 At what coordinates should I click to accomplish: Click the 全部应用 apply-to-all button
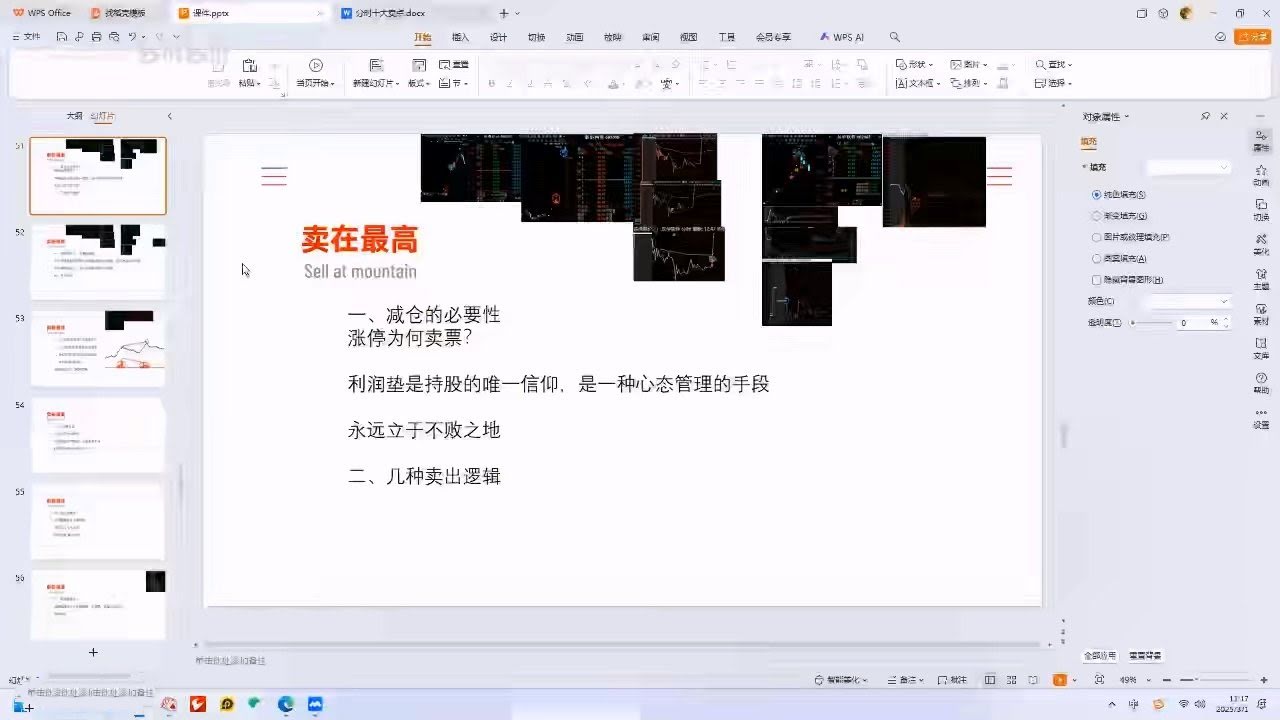pyautogui.click(x=1100, y=656)
